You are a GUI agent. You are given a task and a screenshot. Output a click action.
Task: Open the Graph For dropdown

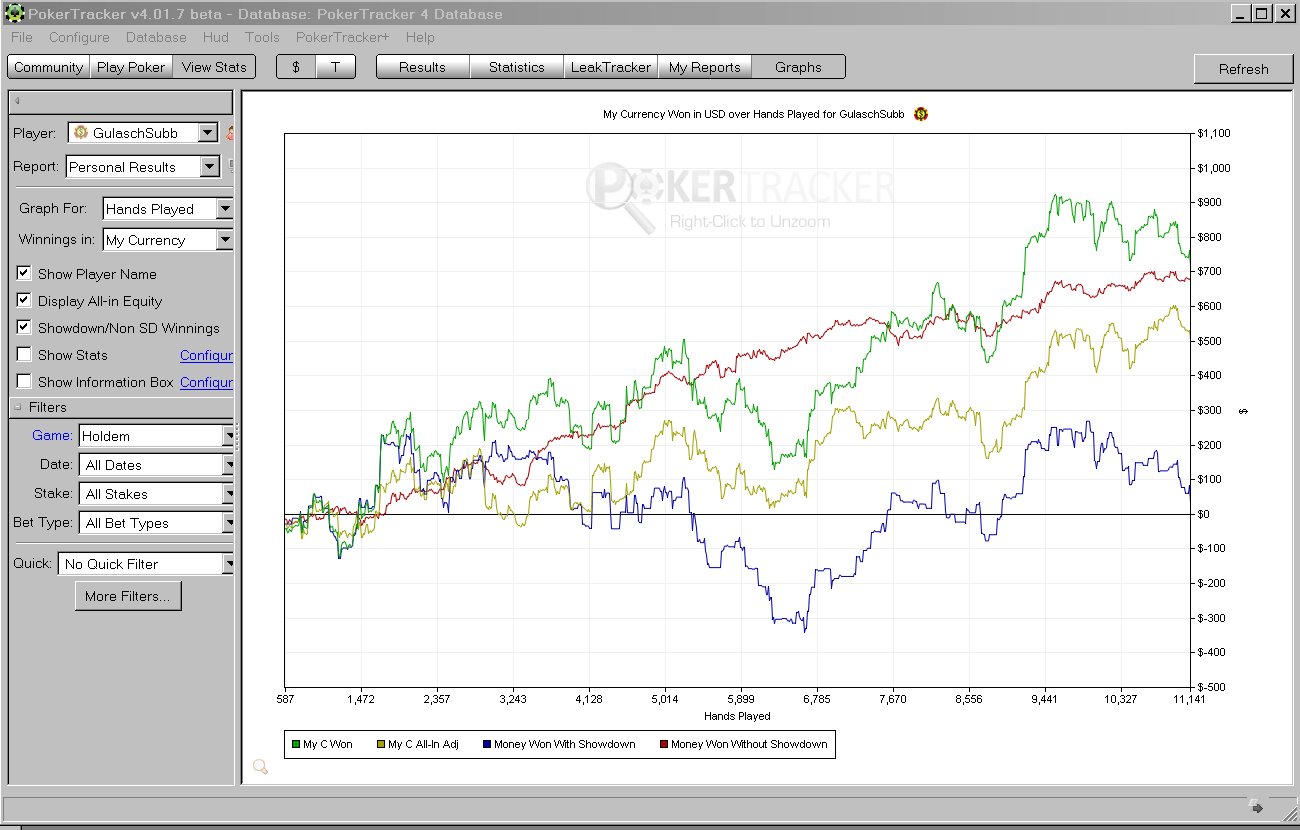click(224, 209)
